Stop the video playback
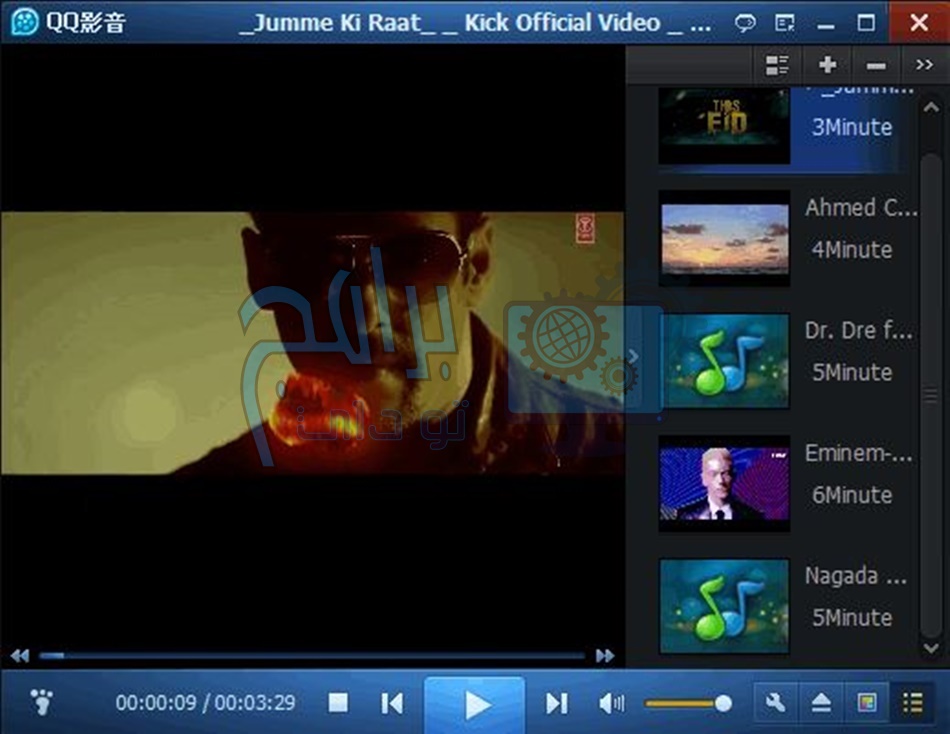The image size is (950, 734). coord(338,704)
